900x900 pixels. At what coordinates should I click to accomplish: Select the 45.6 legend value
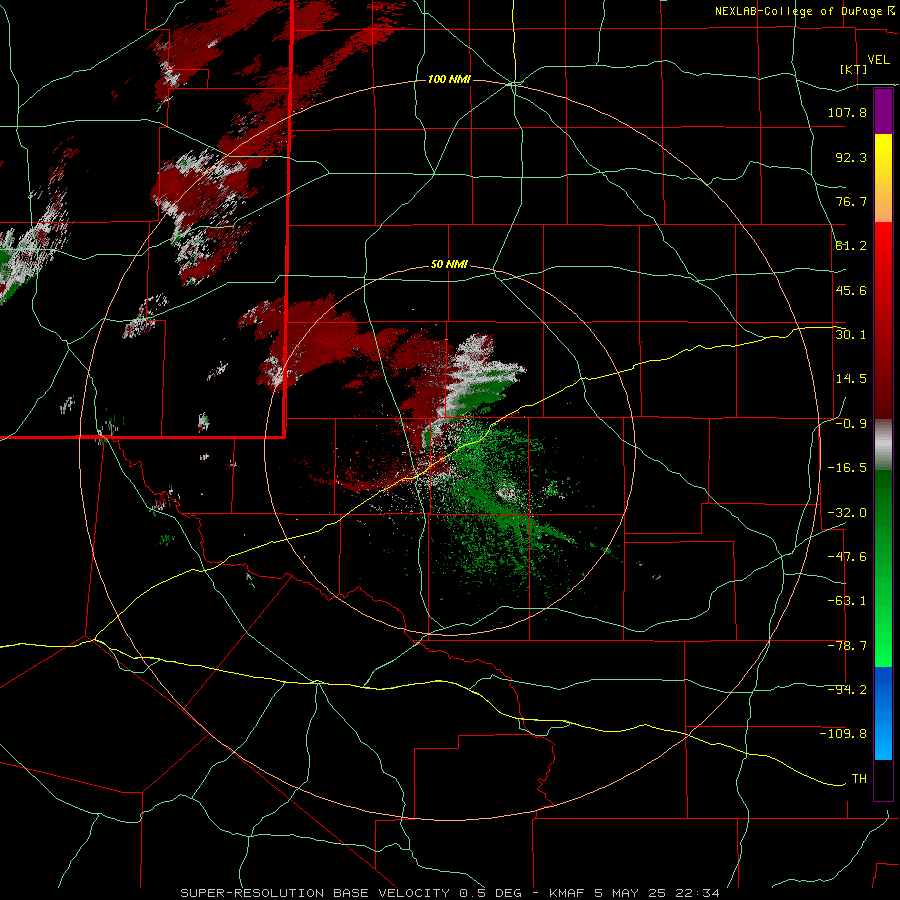click(851, 290)
